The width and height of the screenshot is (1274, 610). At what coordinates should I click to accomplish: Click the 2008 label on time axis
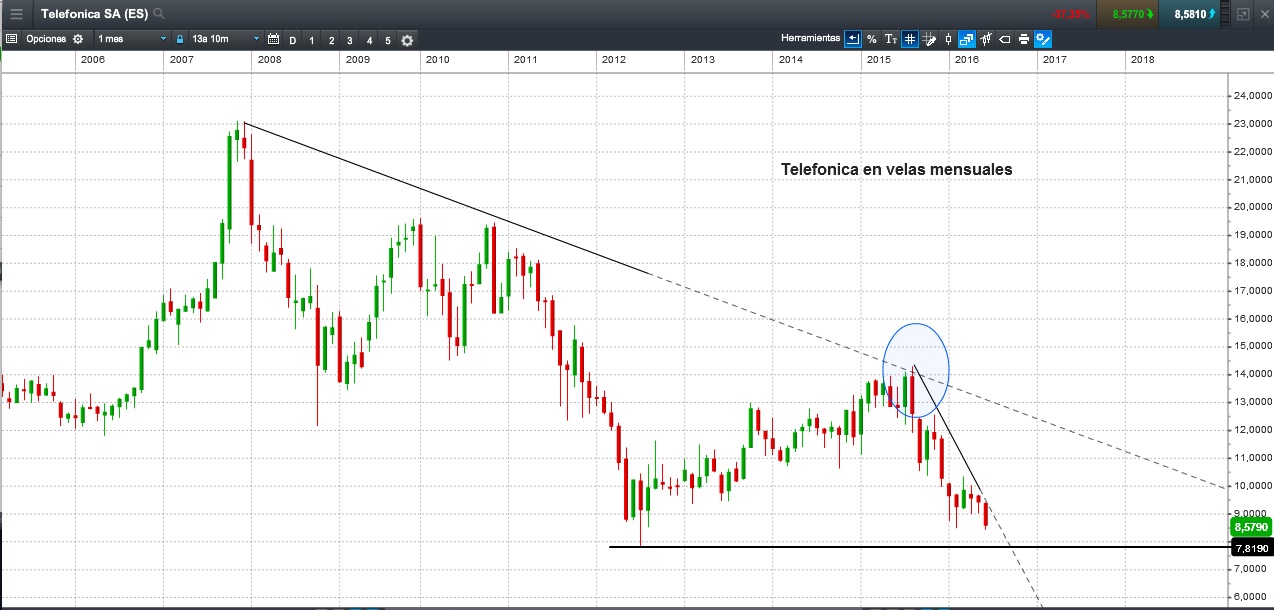tap(269, 60)
